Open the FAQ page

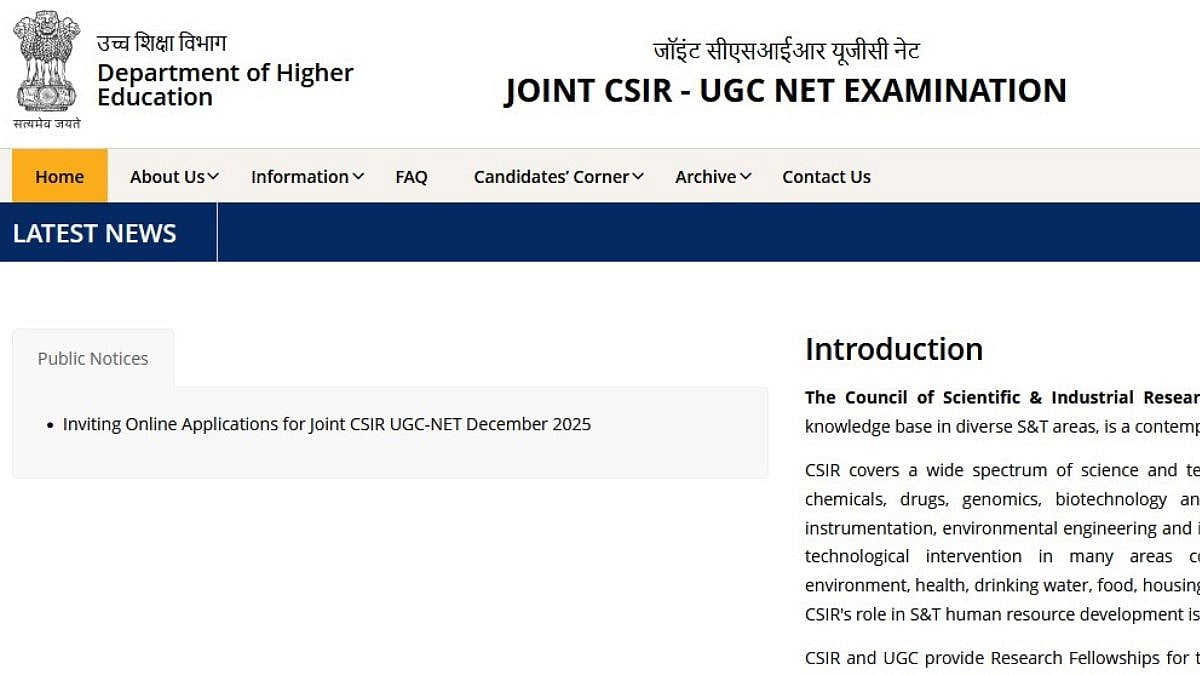click(x=411, y=177)
